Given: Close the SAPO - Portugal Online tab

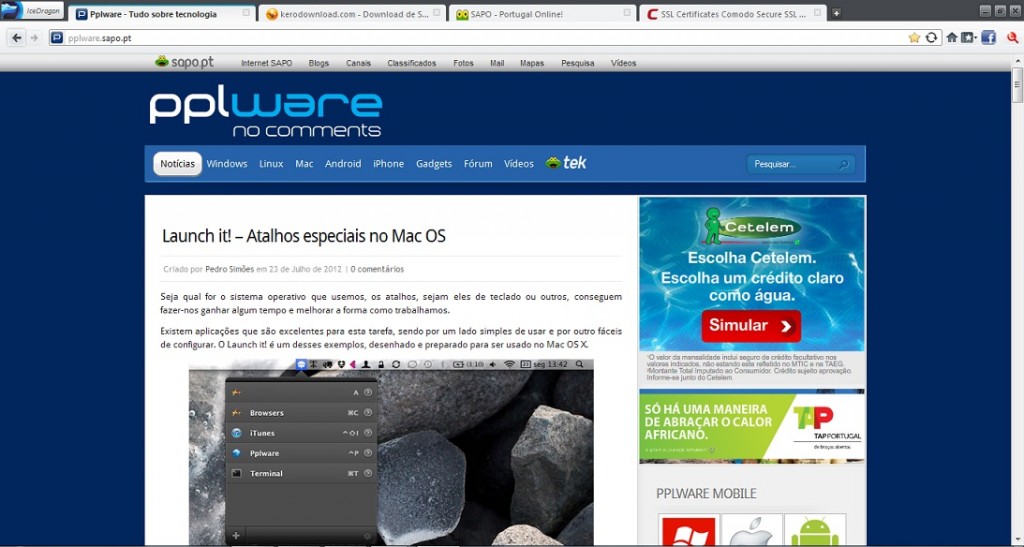Looking at the screenshot, I should click(x=627, y=13).
